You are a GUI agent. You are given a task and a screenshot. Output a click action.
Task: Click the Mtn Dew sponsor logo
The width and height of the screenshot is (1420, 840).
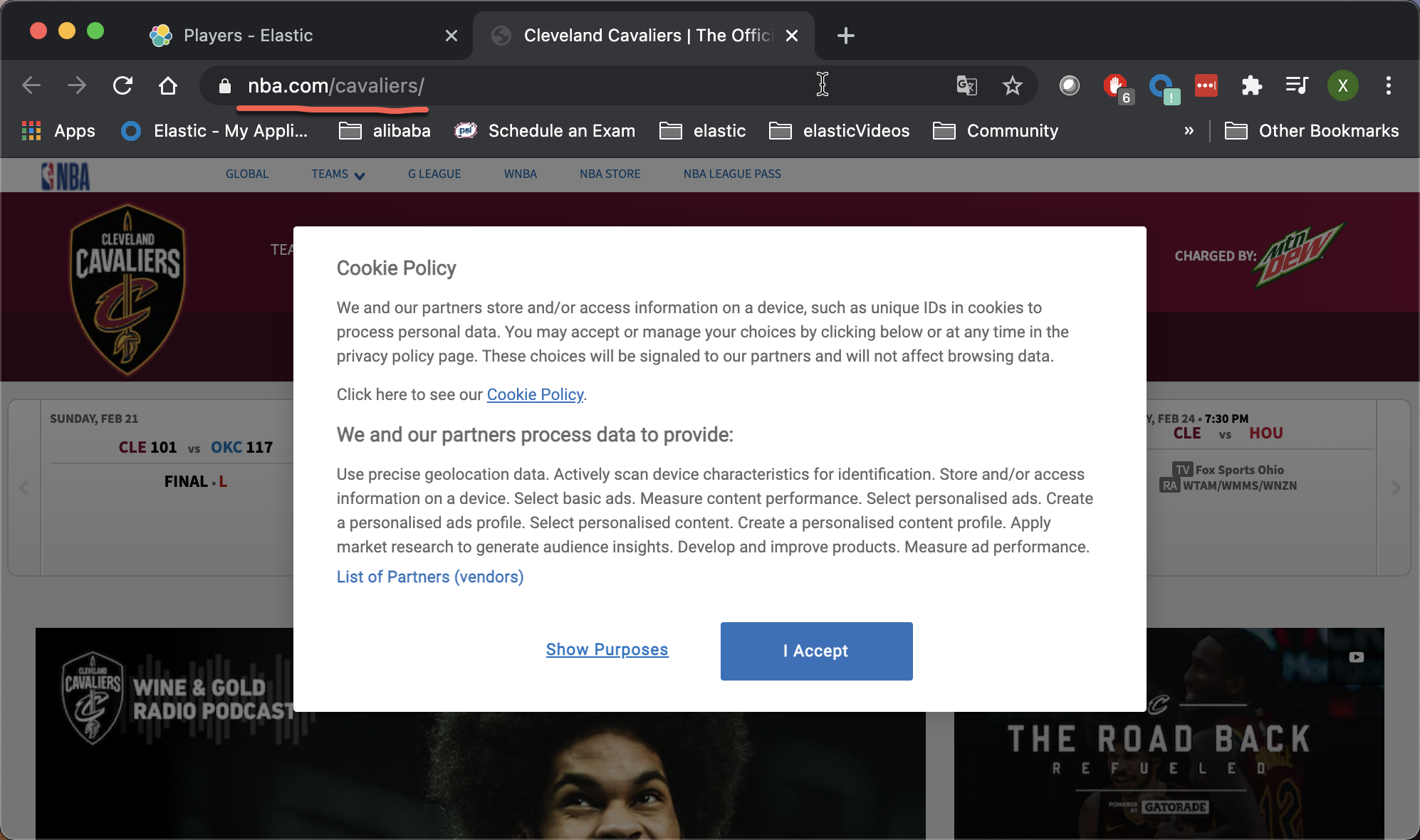1298,255
